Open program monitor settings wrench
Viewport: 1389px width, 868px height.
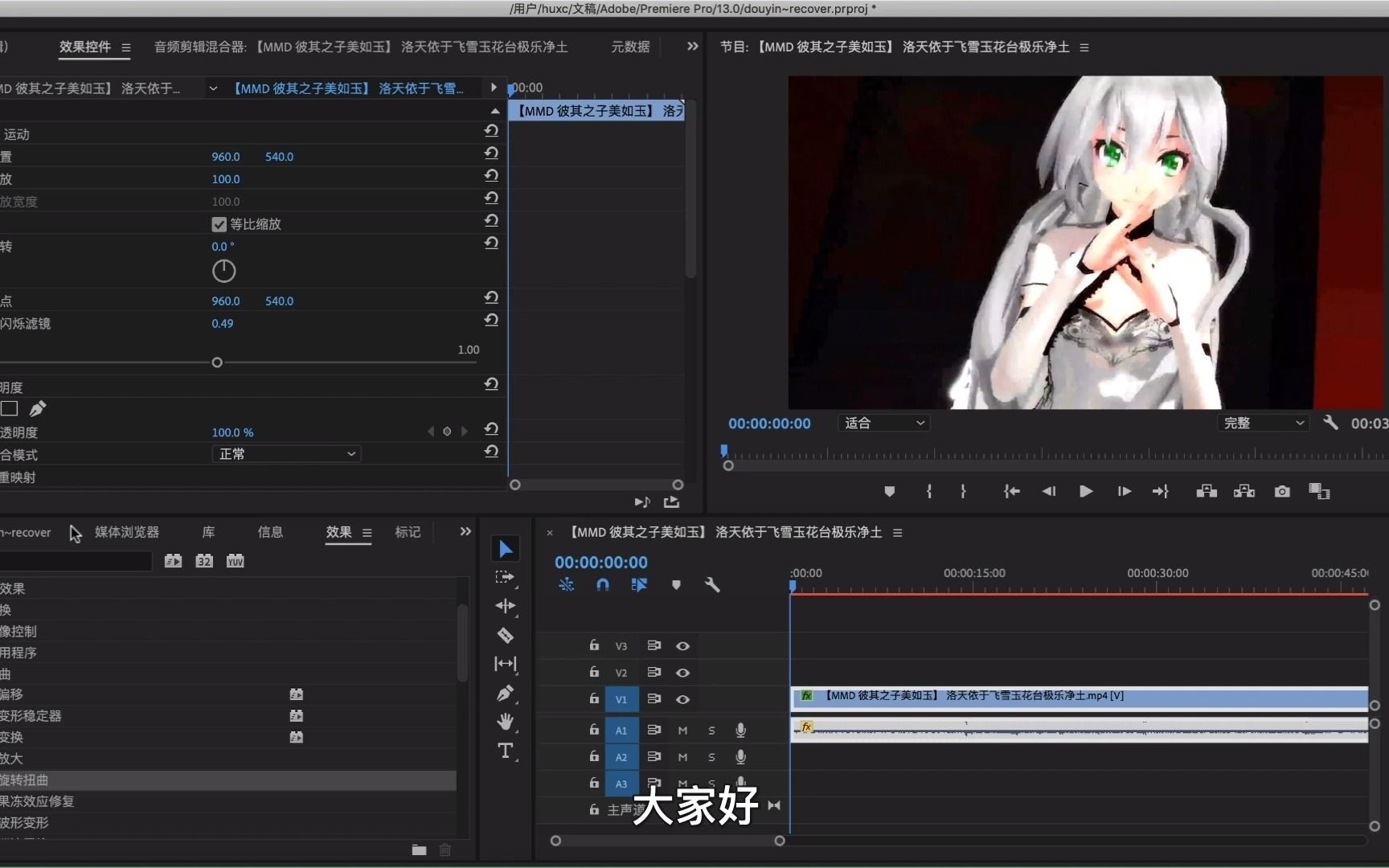[1330, 423]
